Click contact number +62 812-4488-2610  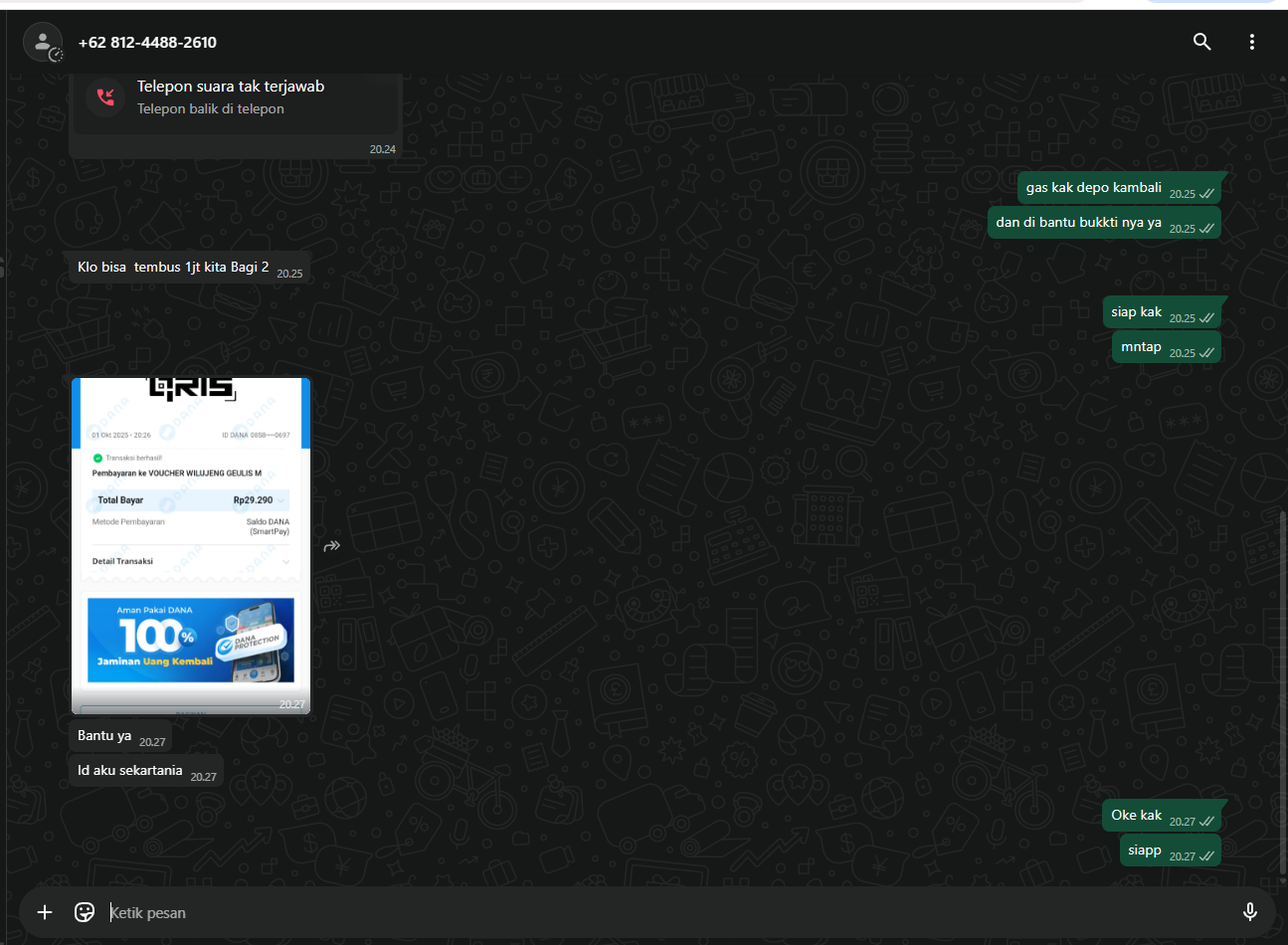point(147,43)
